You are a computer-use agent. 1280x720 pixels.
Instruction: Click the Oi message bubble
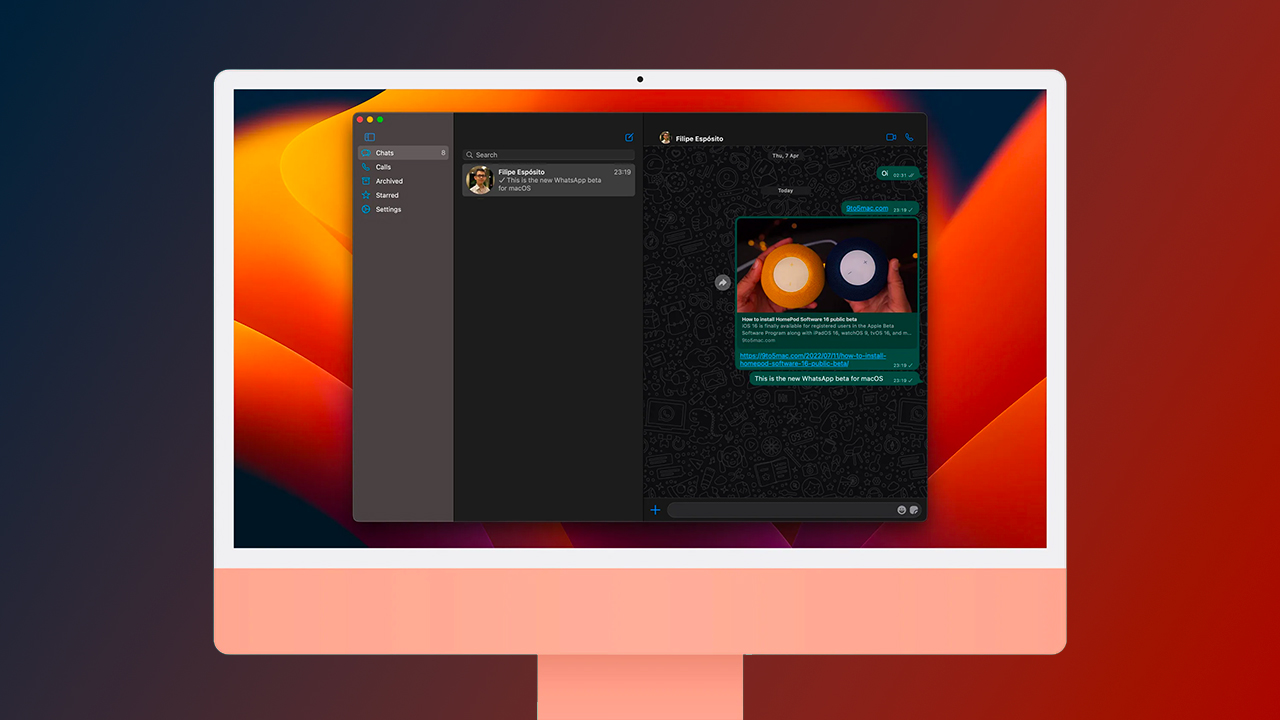[897, 173]
